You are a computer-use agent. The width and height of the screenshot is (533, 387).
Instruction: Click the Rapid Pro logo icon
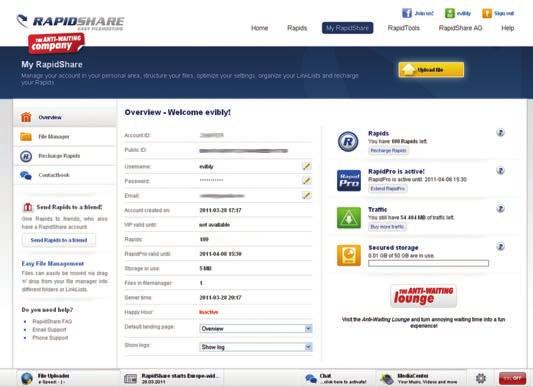point(349,180)
